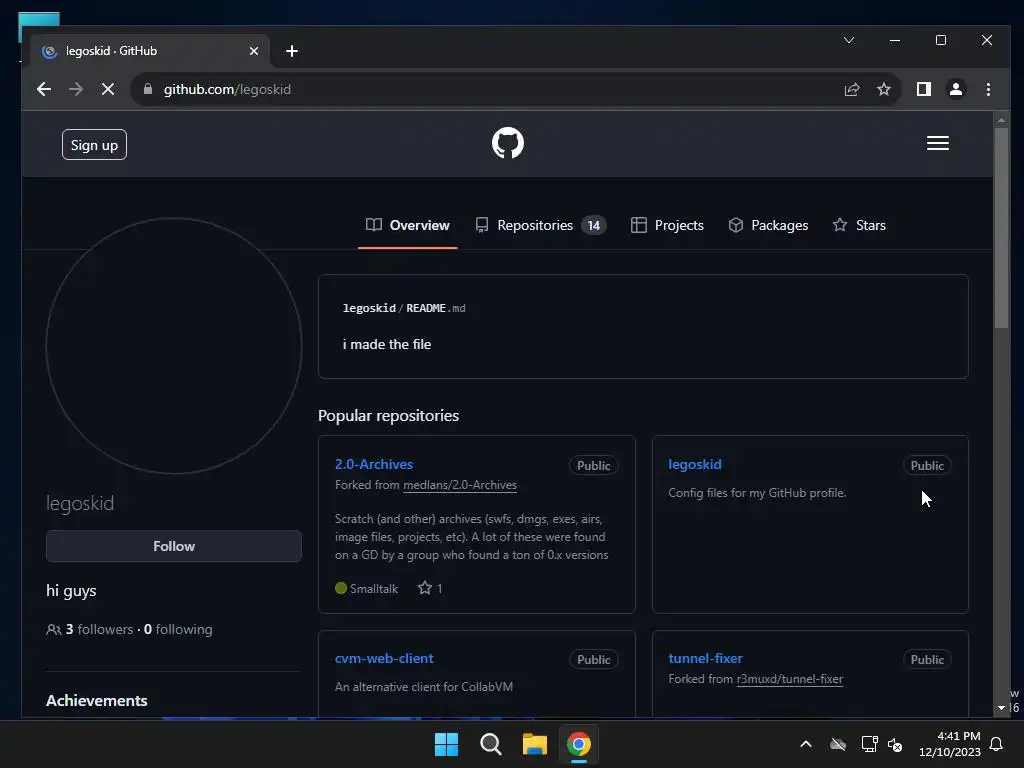Image resolution: width=1024 pixels, height=768 pixels.
Task: Open the hamburger navigation menu
Action: pyautogui.click(x=938, y=143)
